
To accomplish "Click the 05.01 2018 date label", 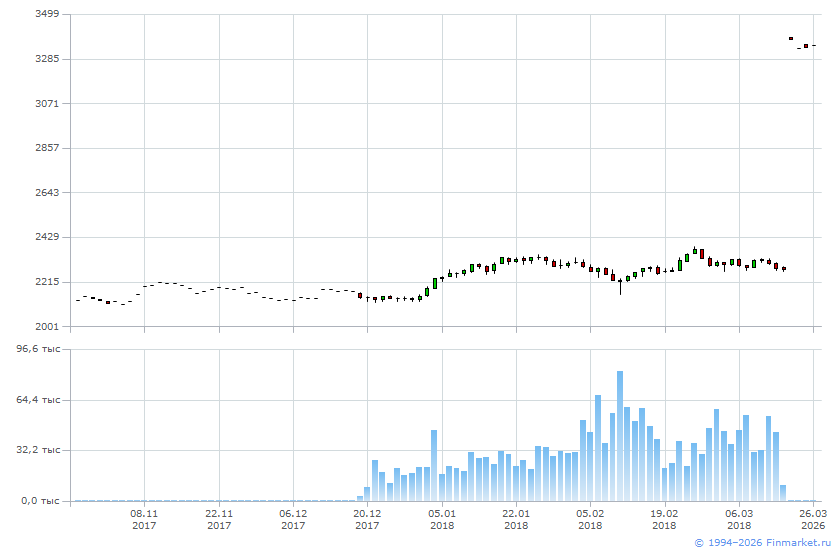I will pos(442,518).
